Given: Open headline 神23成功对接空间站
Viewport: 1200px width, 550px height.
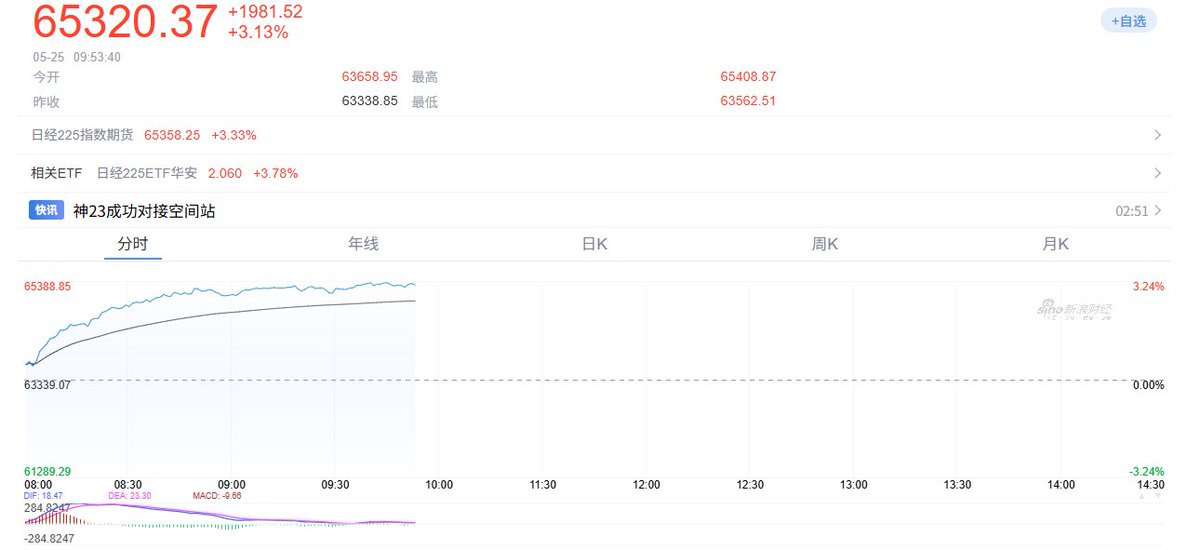Looking at the screenshot, I should 144,211.
